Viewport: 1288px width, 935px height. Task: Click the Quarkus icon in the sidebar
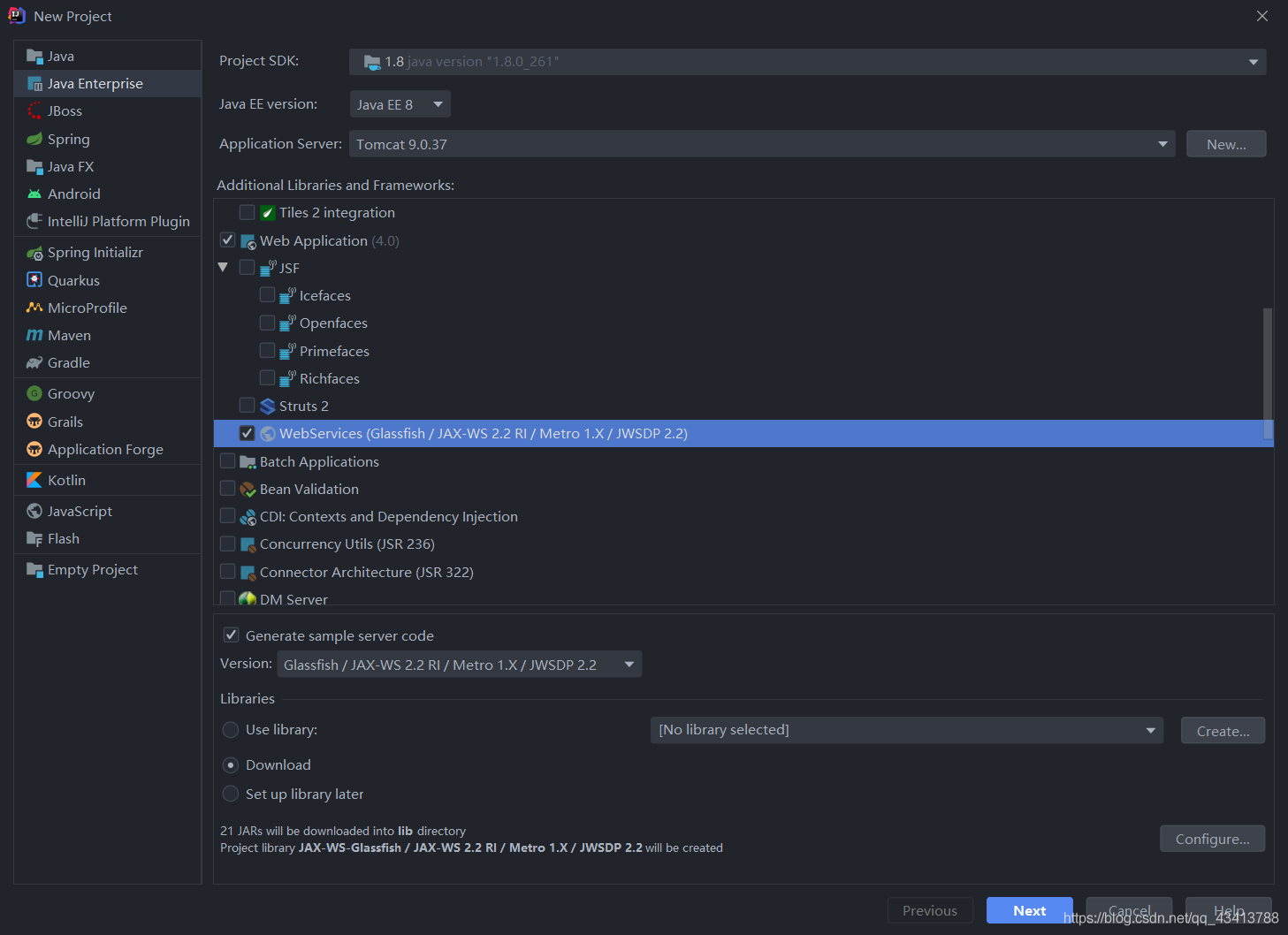coord(34,280)
